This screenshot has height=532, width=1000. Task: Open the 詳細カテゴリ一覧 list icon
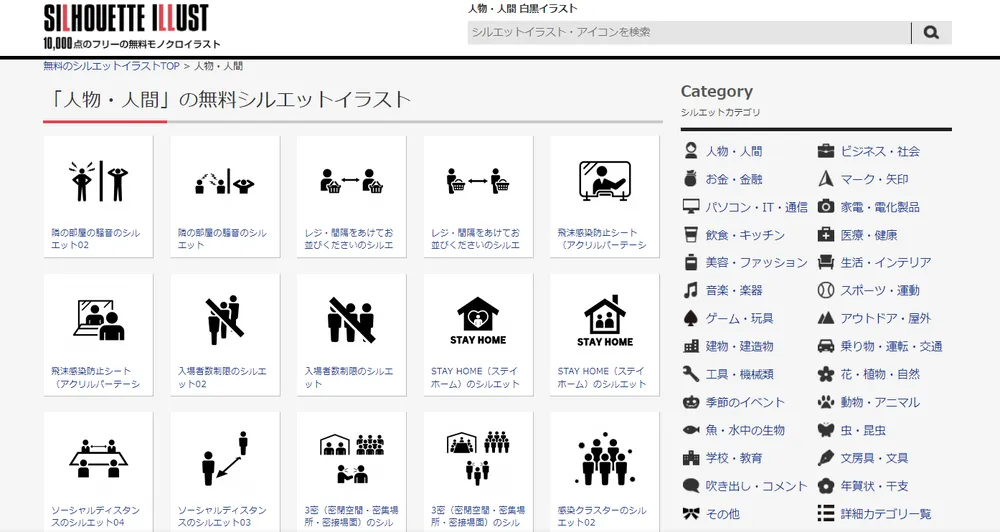click(x=826, y=514)
